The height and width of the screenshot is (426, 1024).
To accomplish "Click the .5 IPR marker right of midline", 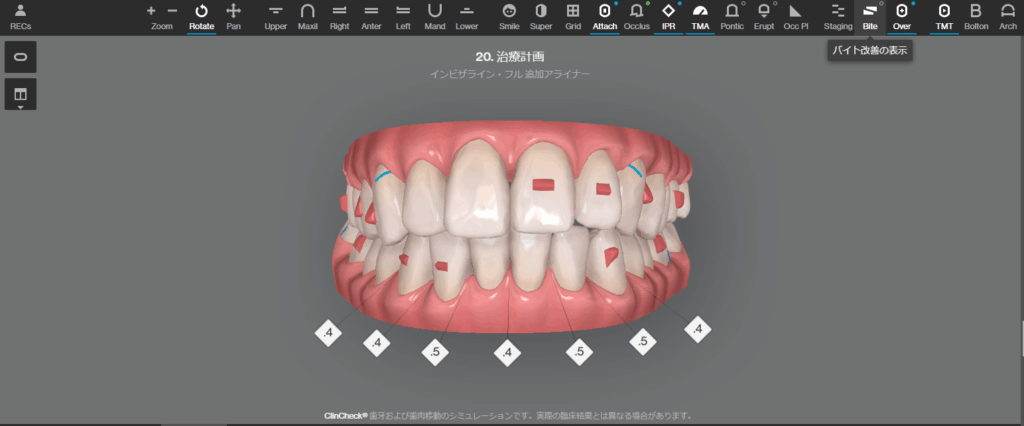I will [x=579, y=352].
